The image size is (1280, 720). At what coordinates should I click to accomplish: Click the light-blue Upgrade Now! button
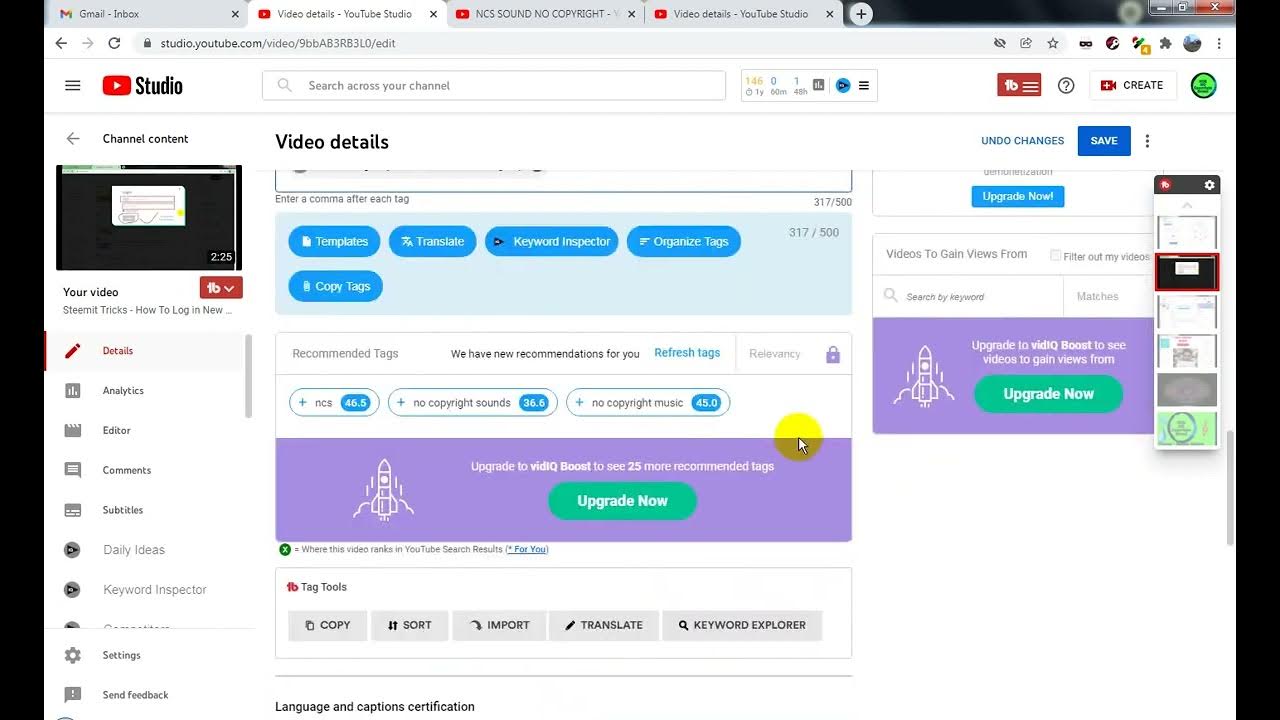pos(1018,197)
